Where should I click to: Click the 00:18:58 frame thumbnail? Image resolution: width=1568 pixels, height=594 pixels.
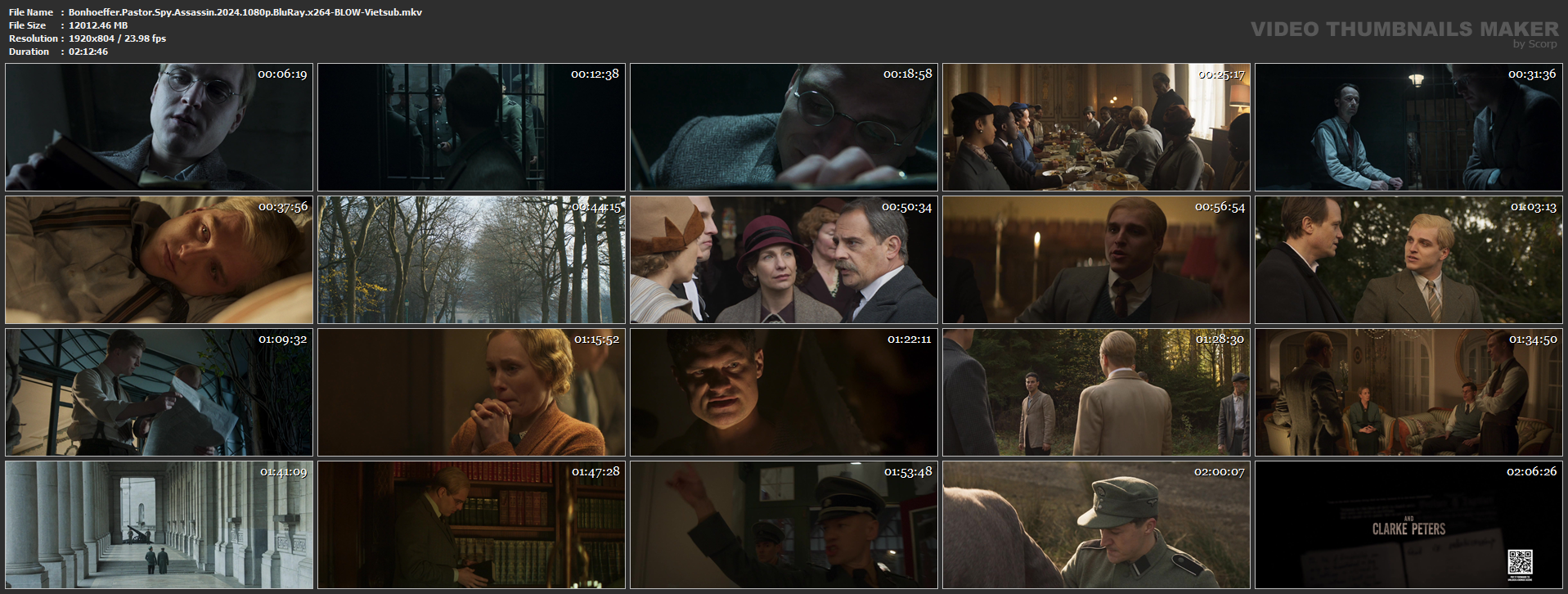(784, 128)
